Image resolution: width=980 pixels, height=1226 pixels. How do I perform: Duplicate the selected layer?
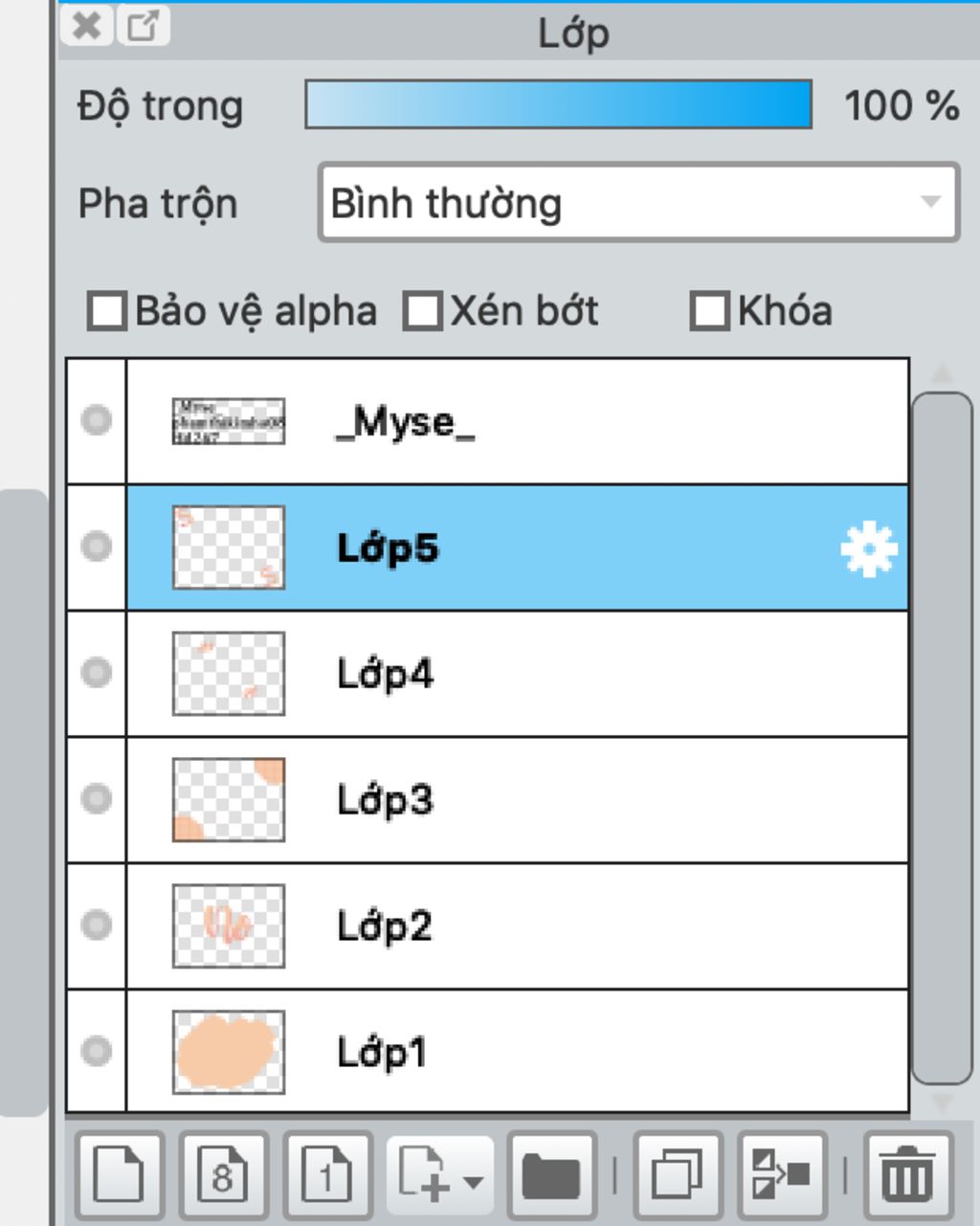pyautogui.click(x=678, y=1173)
